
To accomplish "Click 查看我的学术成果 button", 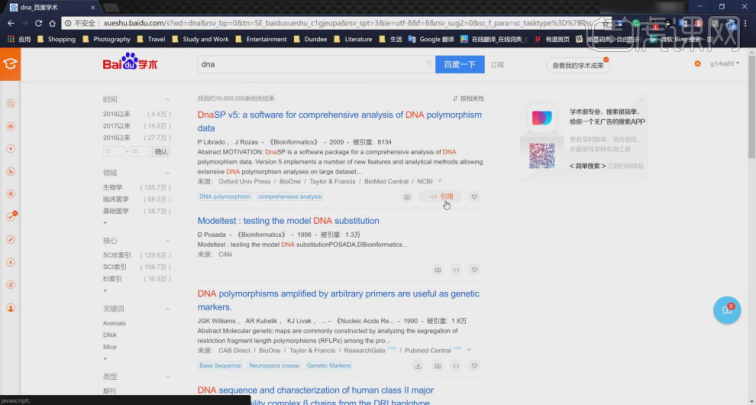I will tap(578, 65).
